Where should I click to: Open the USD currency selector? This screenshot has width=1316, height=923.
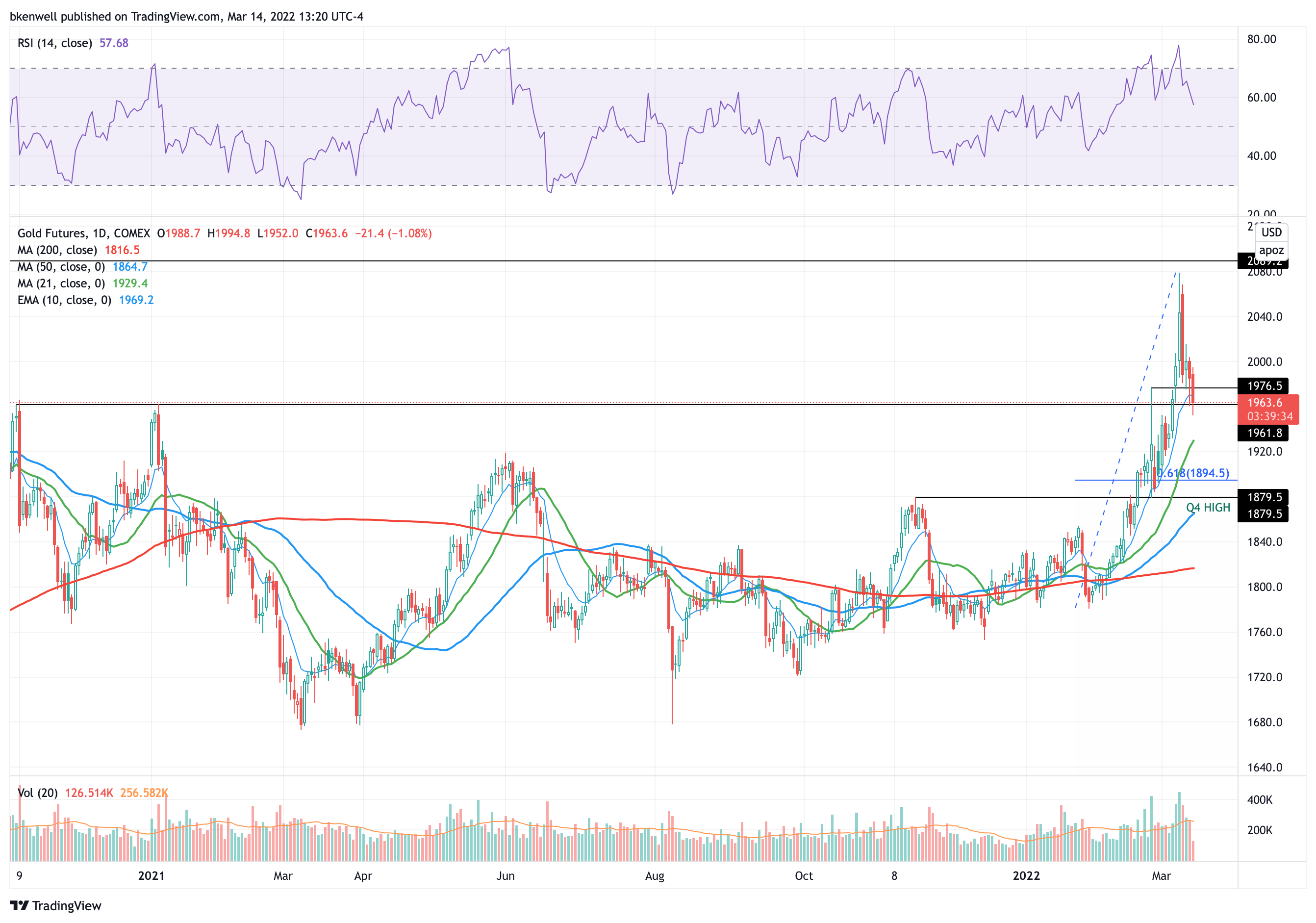(1271, 232)
